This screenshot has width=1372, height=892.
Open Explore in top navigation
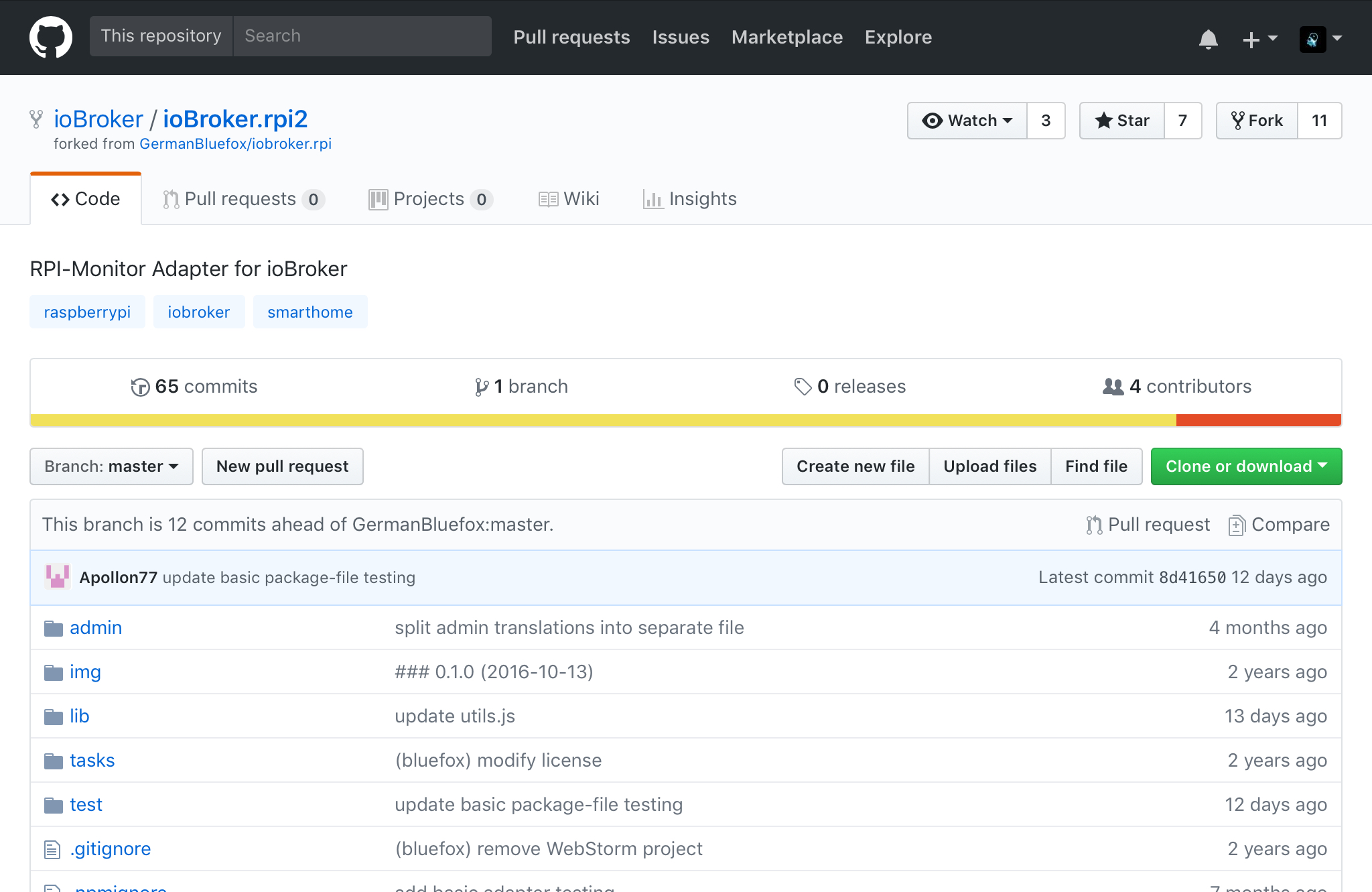coord(898,37)
